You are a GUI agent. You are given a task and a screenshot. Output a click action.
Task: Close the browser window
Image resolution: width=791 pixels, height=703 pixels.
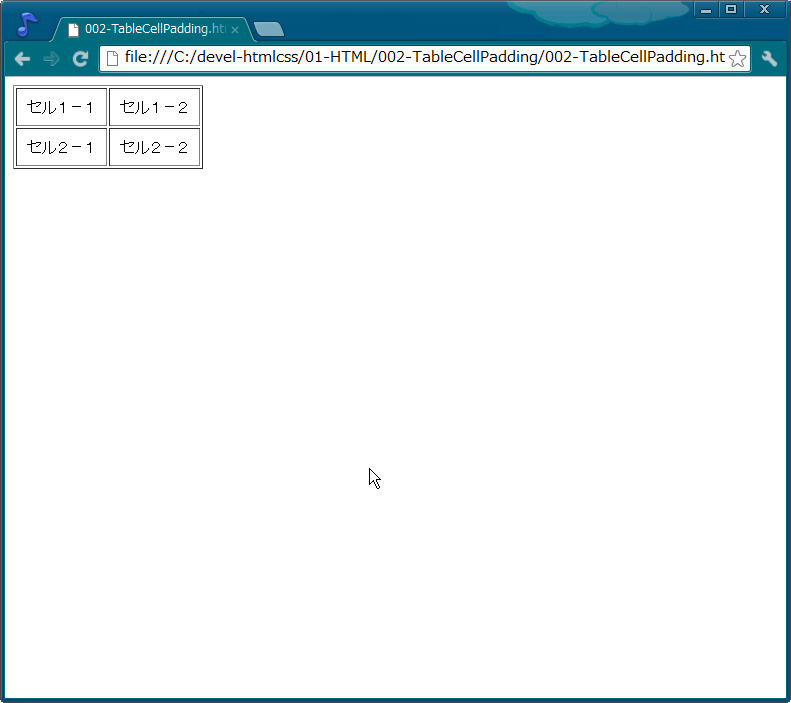coord(764,10)
